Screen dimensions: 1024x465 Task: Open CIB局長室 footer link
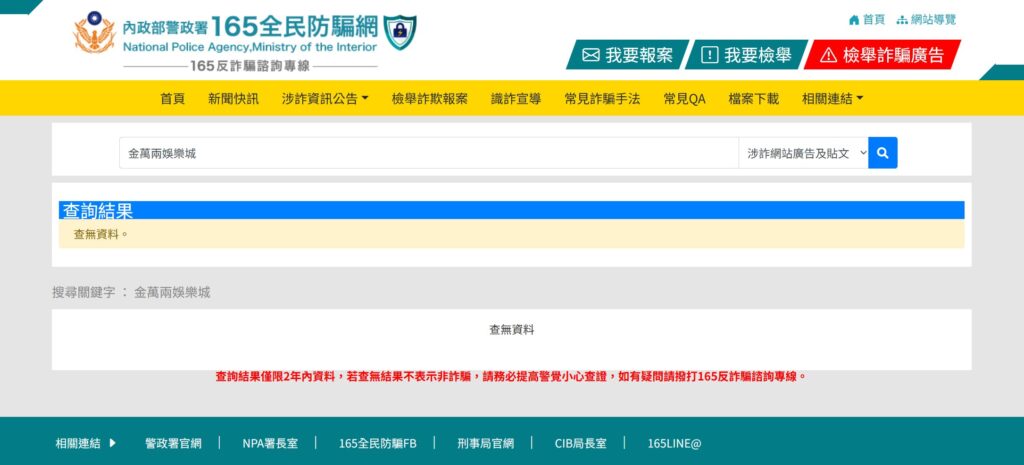pos(581,443)
